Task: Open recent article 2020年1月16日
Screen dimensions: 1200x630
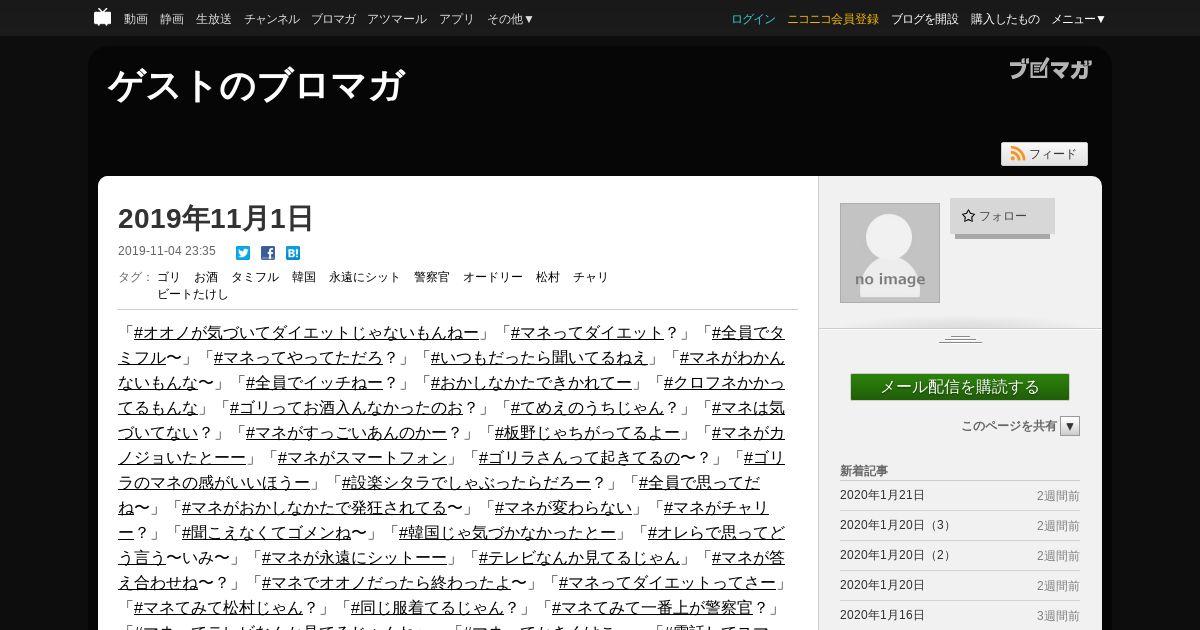Action: pyautogui.click(x=883, y=615)
